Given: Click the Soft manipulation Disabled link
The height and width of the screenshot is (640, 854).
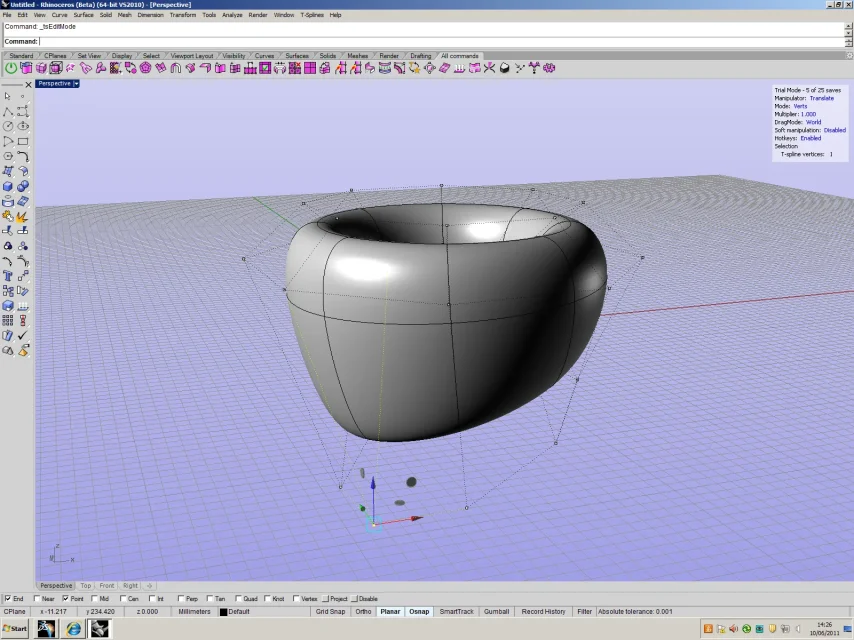Looking at the screenshot, I should tap(834, 130).
